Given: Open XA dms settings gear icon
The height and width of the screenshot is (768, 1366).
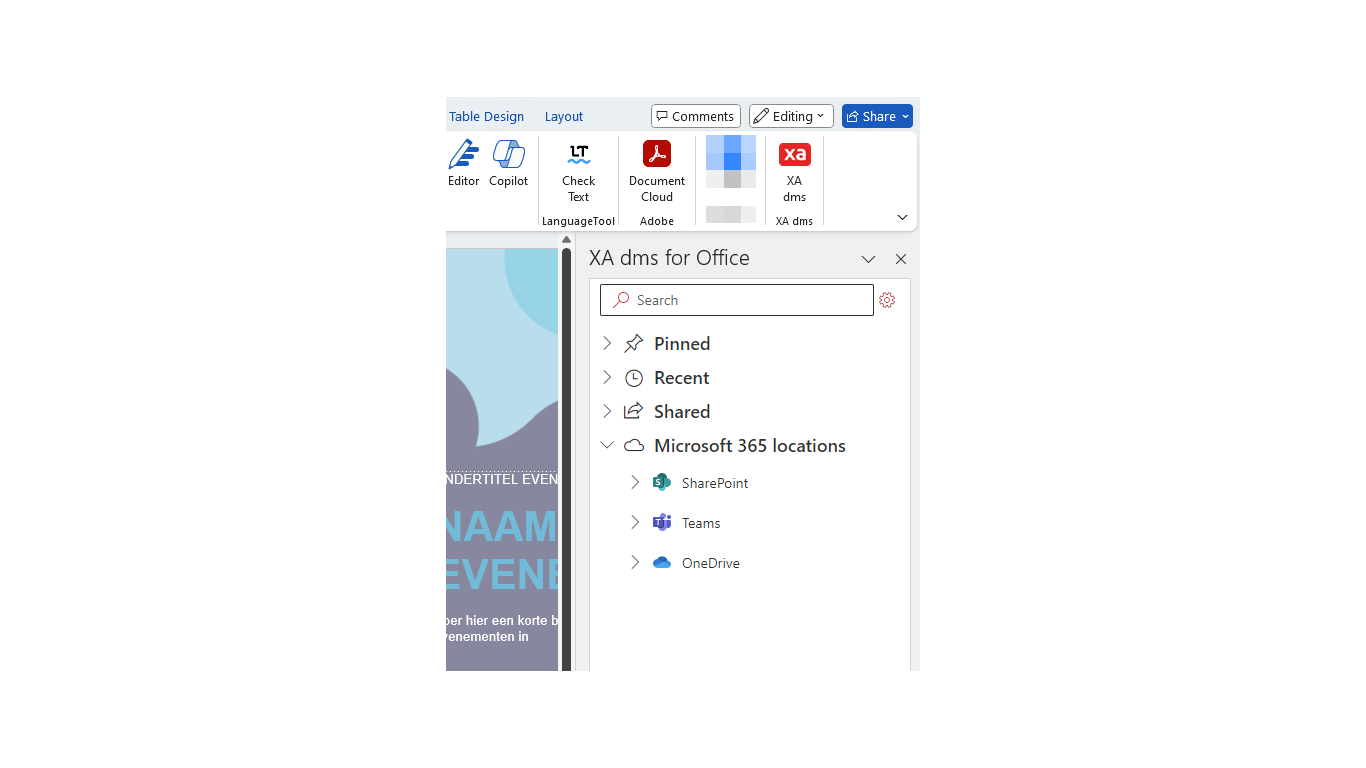Looking at the screenshot, I should (887, 300).
